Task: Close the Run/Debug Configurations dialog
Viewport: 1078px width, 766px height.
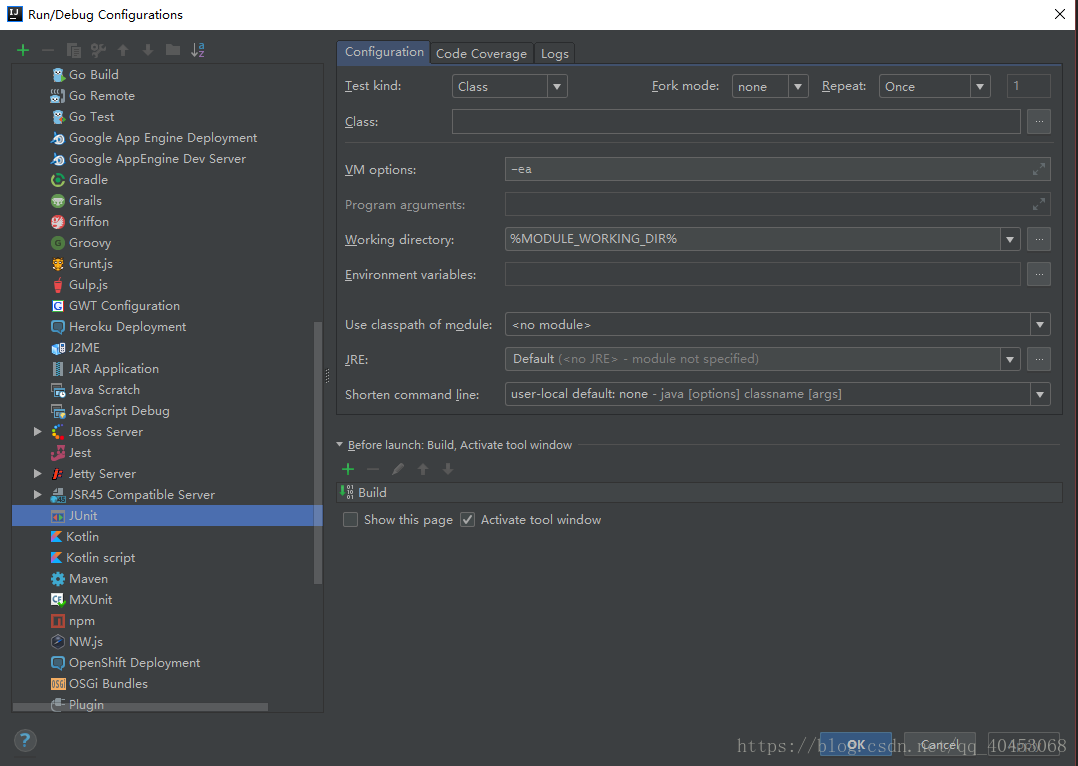Action: click(x=1059, y=14)
